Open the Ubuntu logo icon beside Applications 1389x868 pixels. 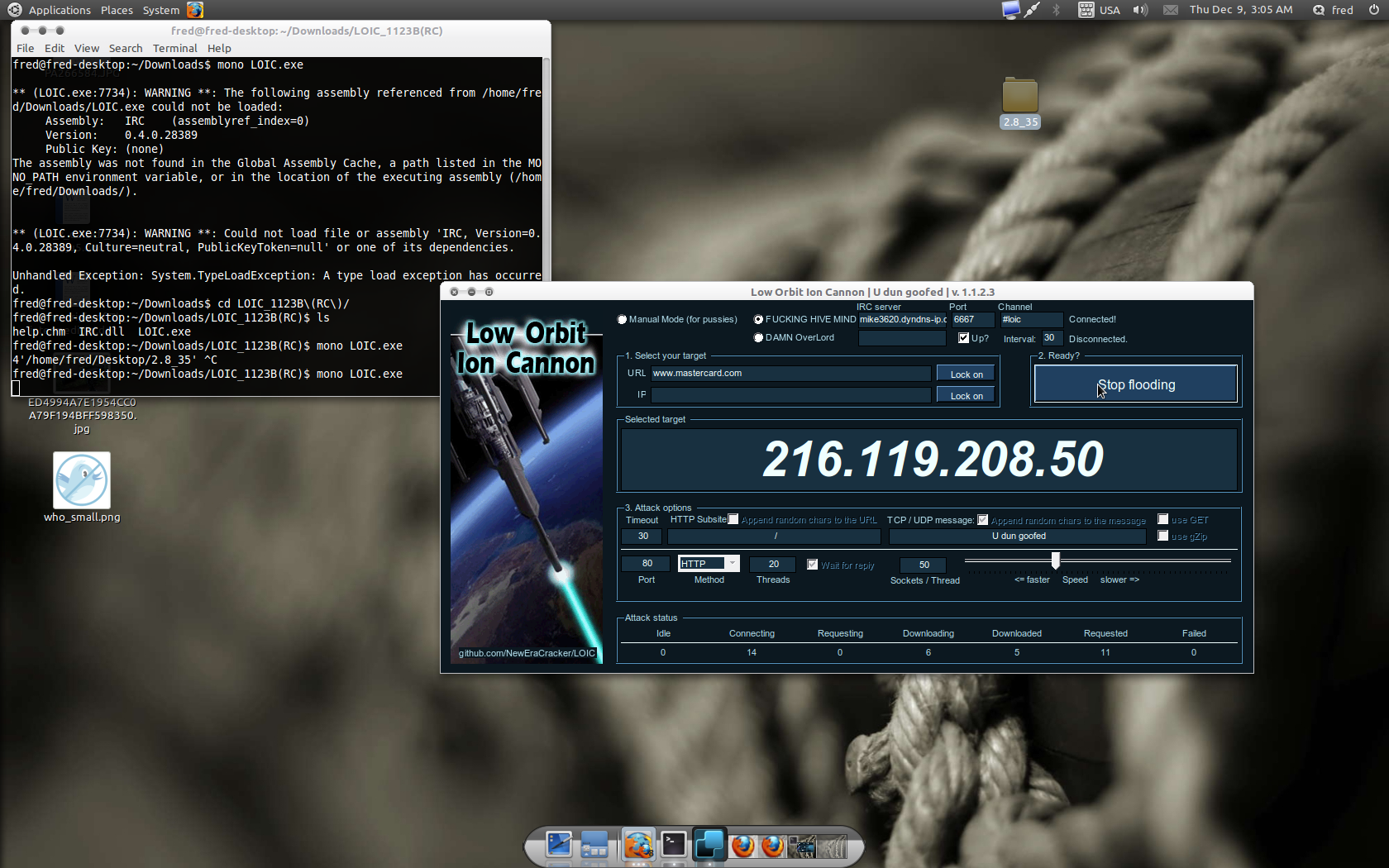14,10
